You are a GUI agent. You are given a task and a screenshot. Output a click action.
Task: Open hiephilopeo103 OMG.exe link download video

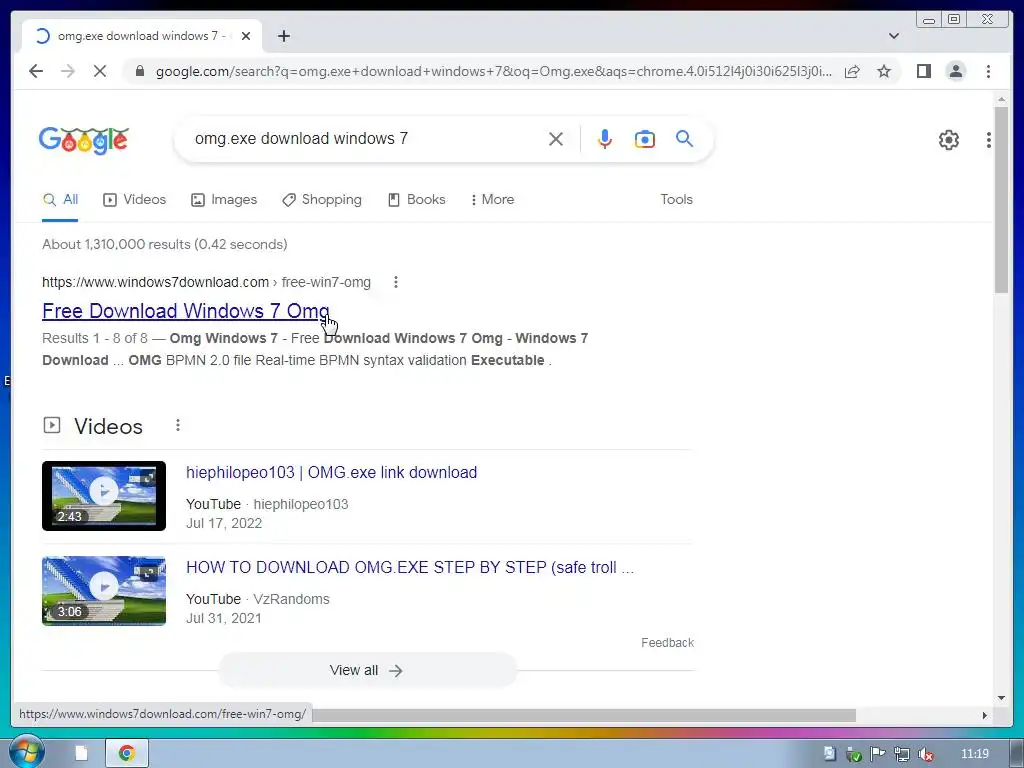(x=331, y=473)
